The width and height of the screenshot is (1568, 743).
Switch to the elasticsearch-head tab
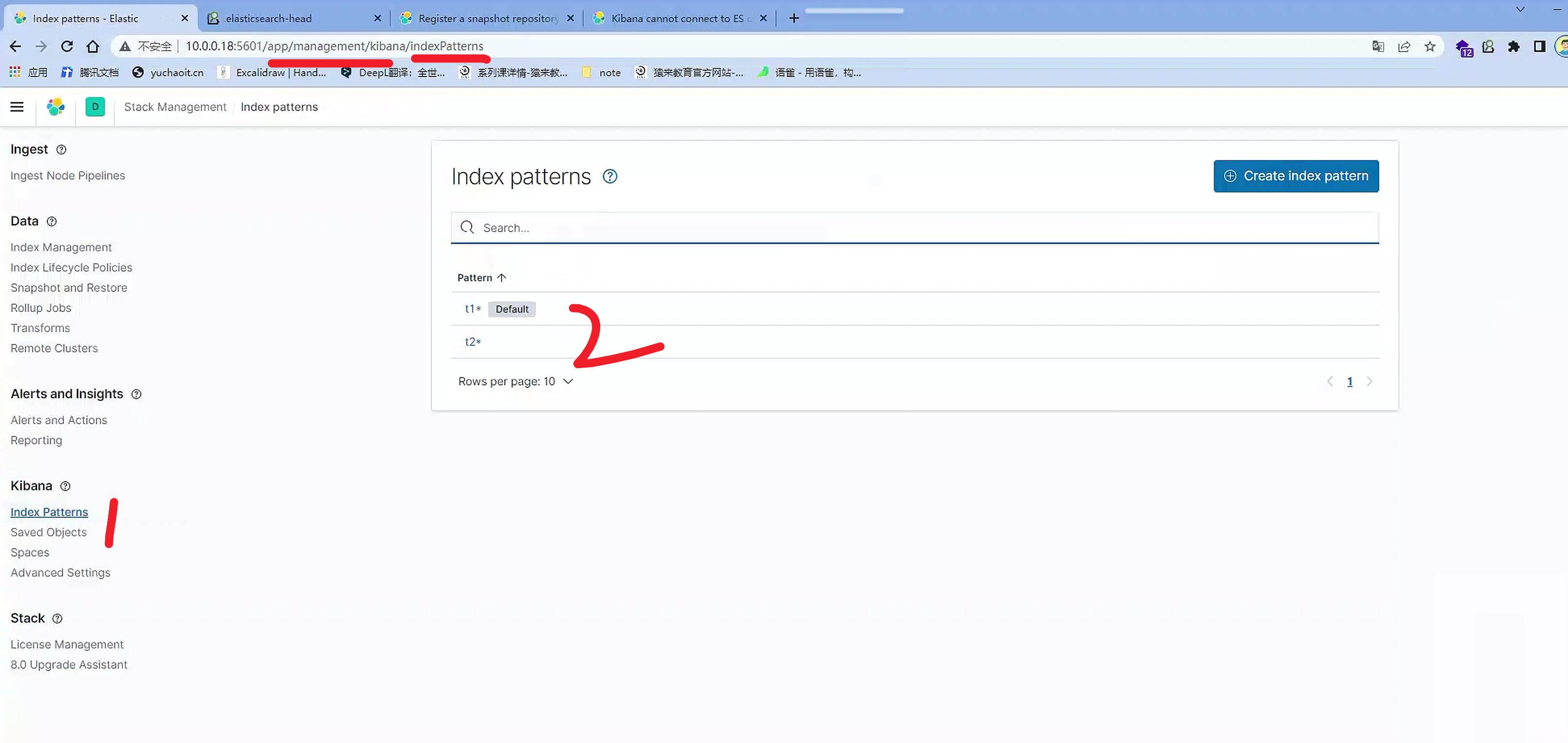[268, 18]
